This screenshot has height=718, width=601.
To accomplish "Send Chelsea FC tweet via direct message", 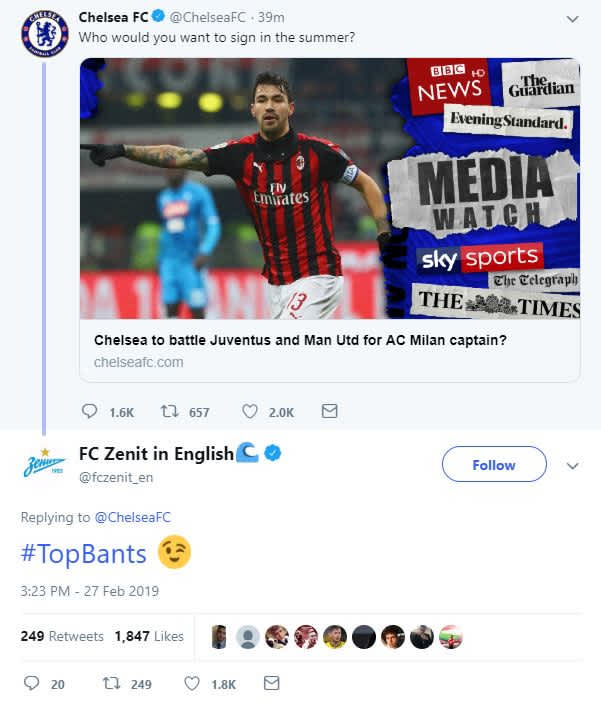I will click(329, 411).
